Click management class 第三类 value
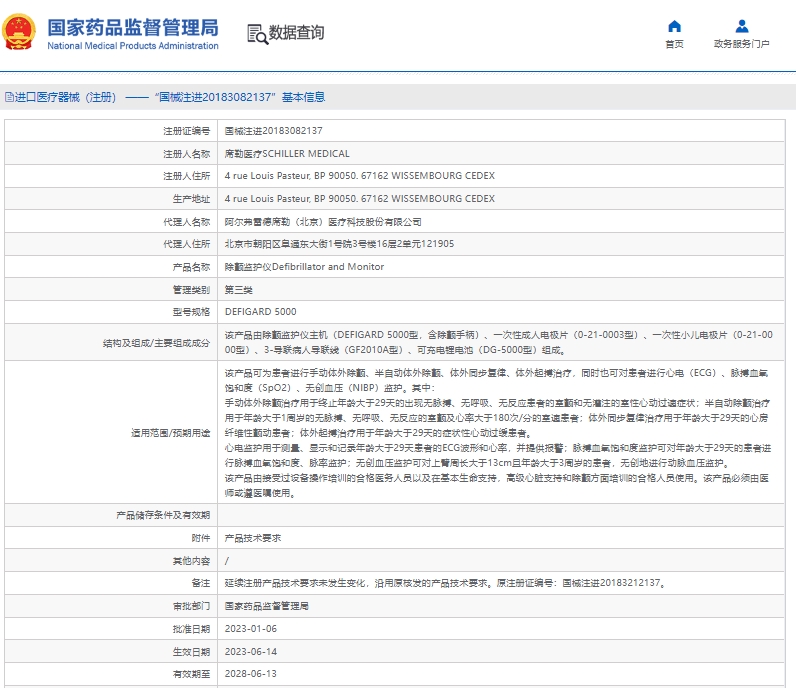 (239, 290)
